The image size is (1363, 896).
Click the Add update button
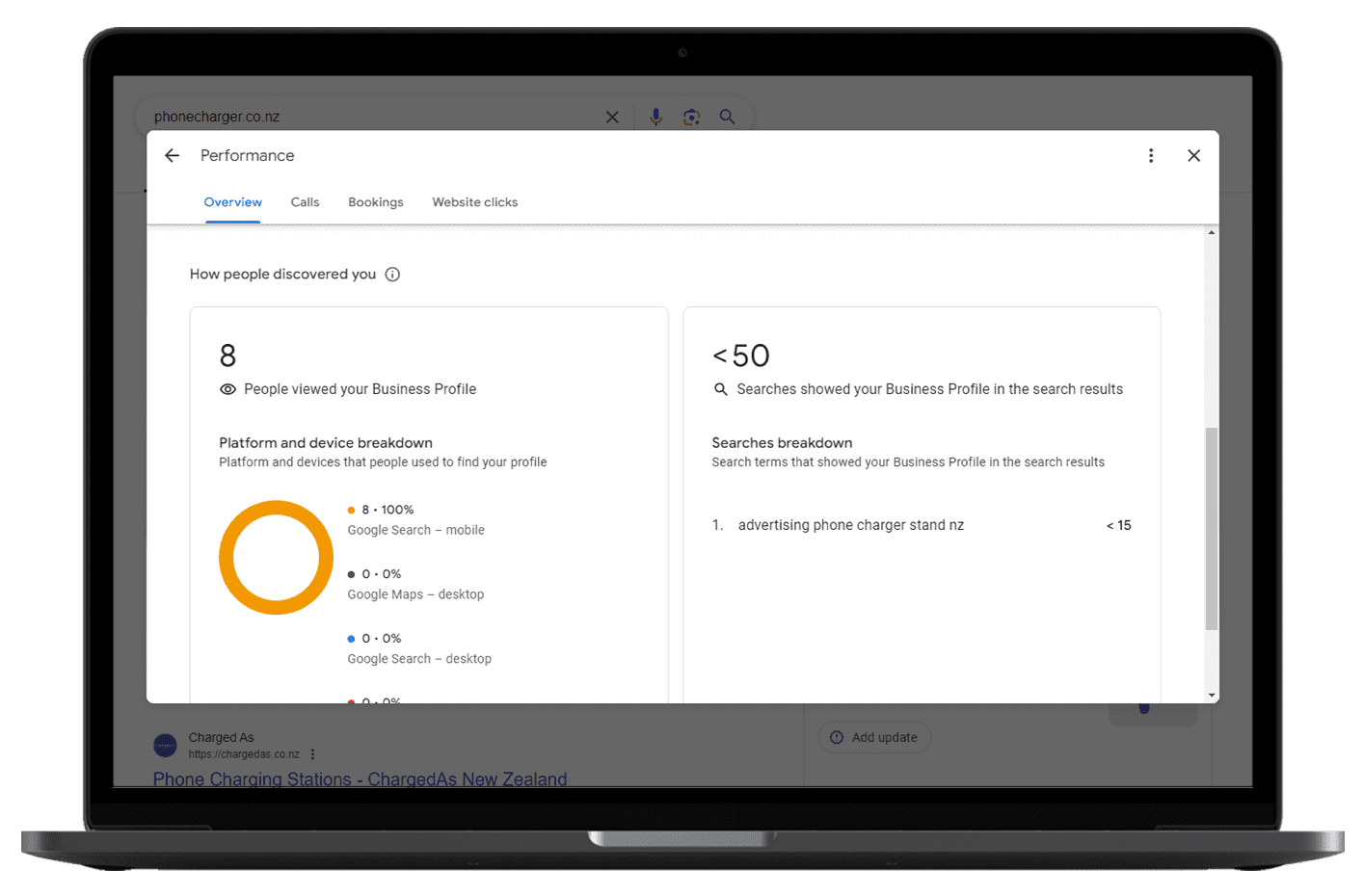click(874, 737)
